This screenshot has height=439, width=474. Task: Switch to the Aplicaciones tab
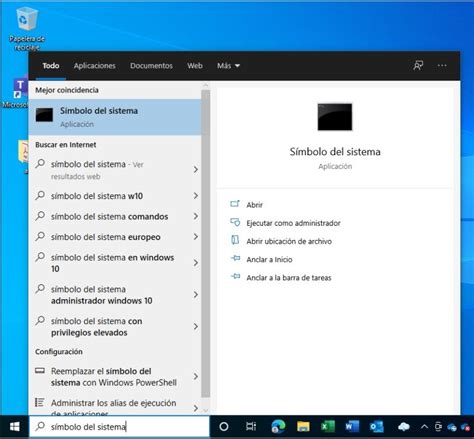click(x=95, y=66)
